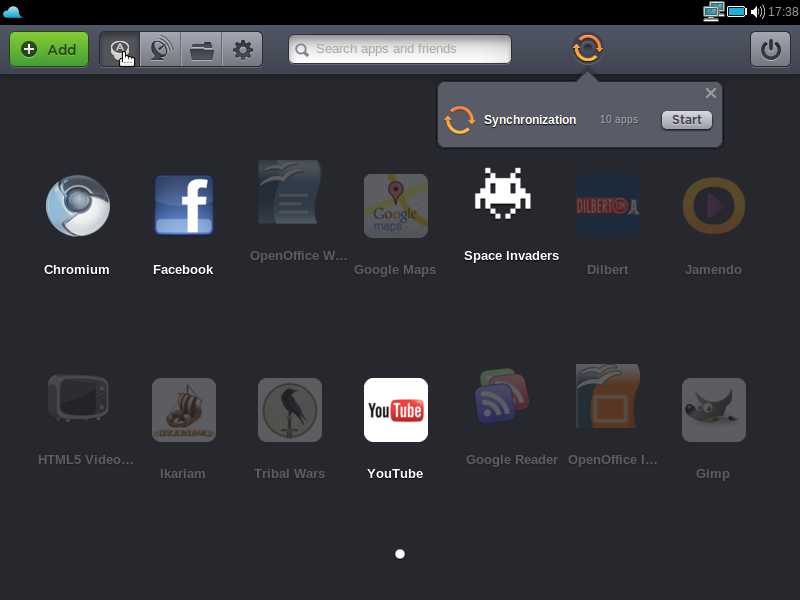Switch to the satellite dish network tab

coord(160,49)
